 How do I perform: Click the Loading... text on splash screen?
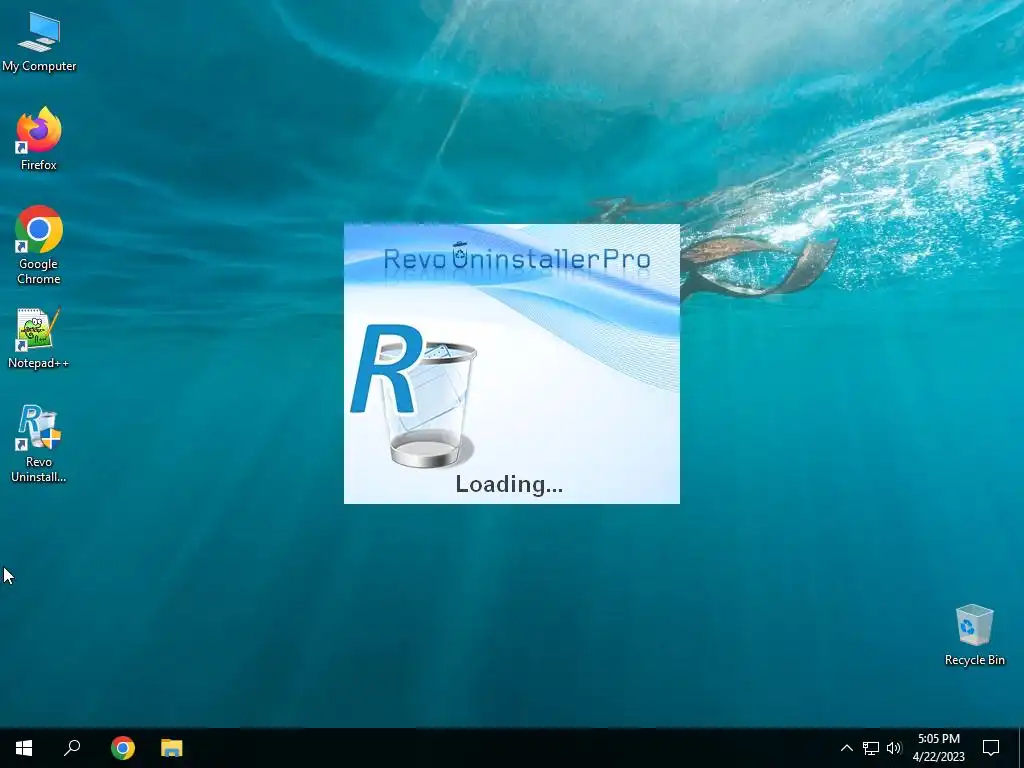509,484
